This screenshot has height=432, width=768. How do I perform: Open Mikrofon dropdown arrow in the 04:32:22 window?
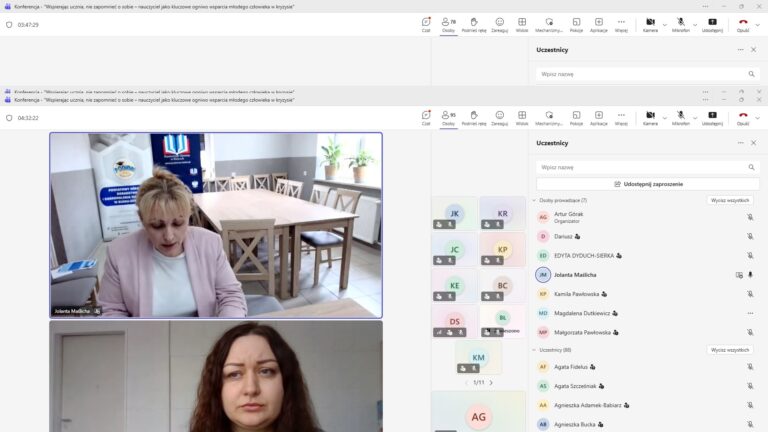pyautogui.click(x=695, y=118)
